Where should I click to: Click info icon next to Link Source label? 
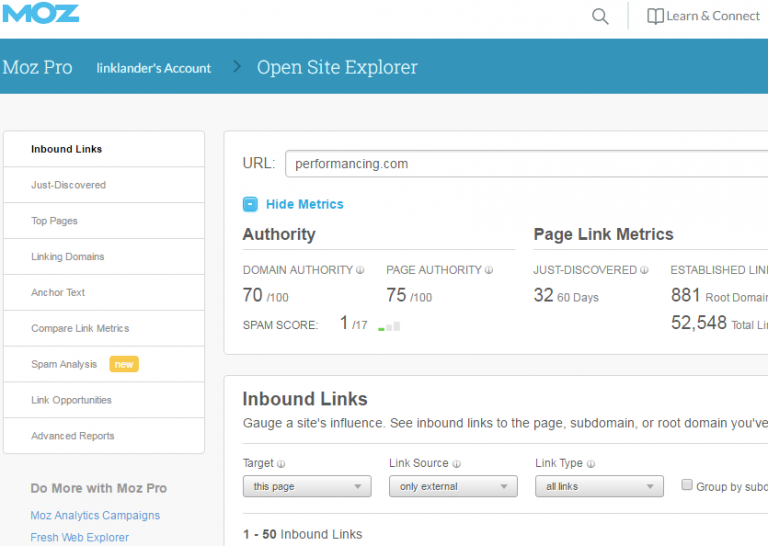tap(457, 464)
